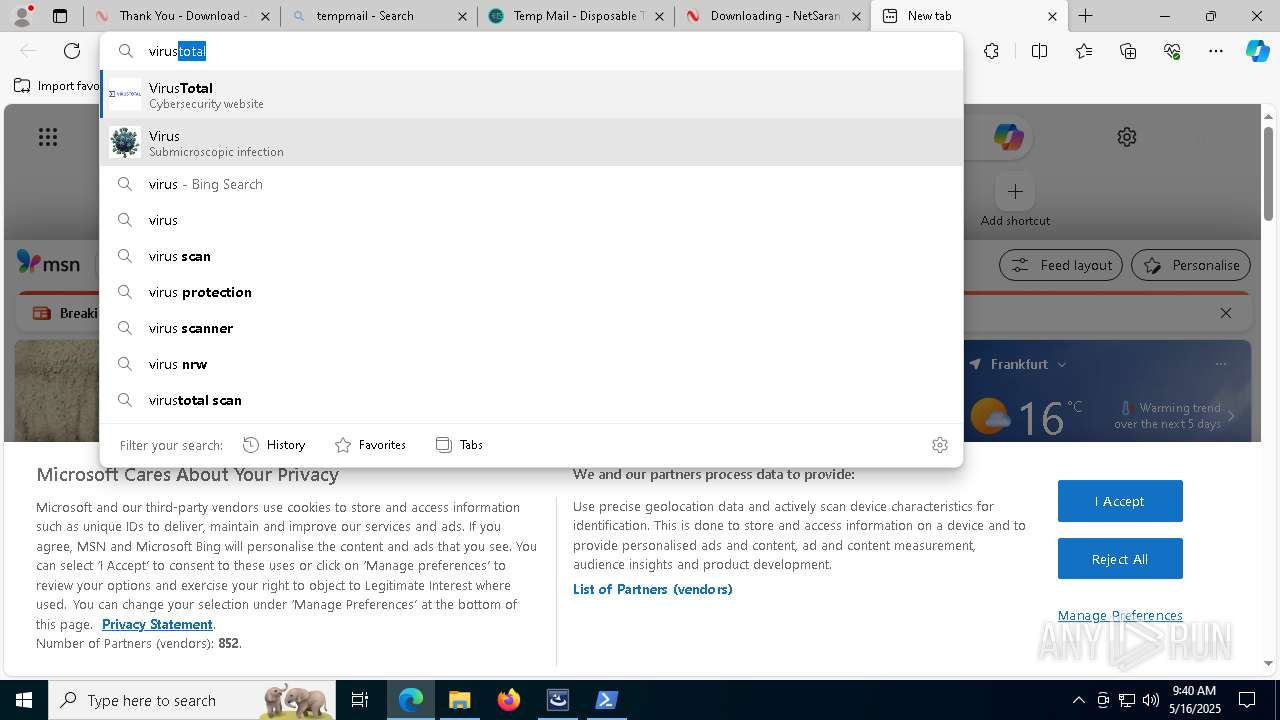Image resolution: width=1280 pixels, height=720 pixels.
Task: Open Windows Start menu
Action: click(23, 700)
